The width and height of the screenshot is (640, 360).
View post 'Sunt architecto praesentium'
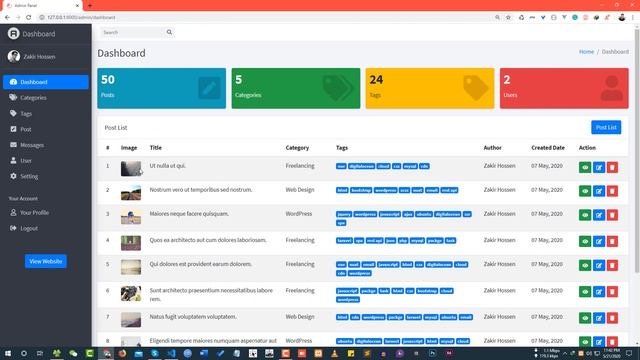pos(585,292)
